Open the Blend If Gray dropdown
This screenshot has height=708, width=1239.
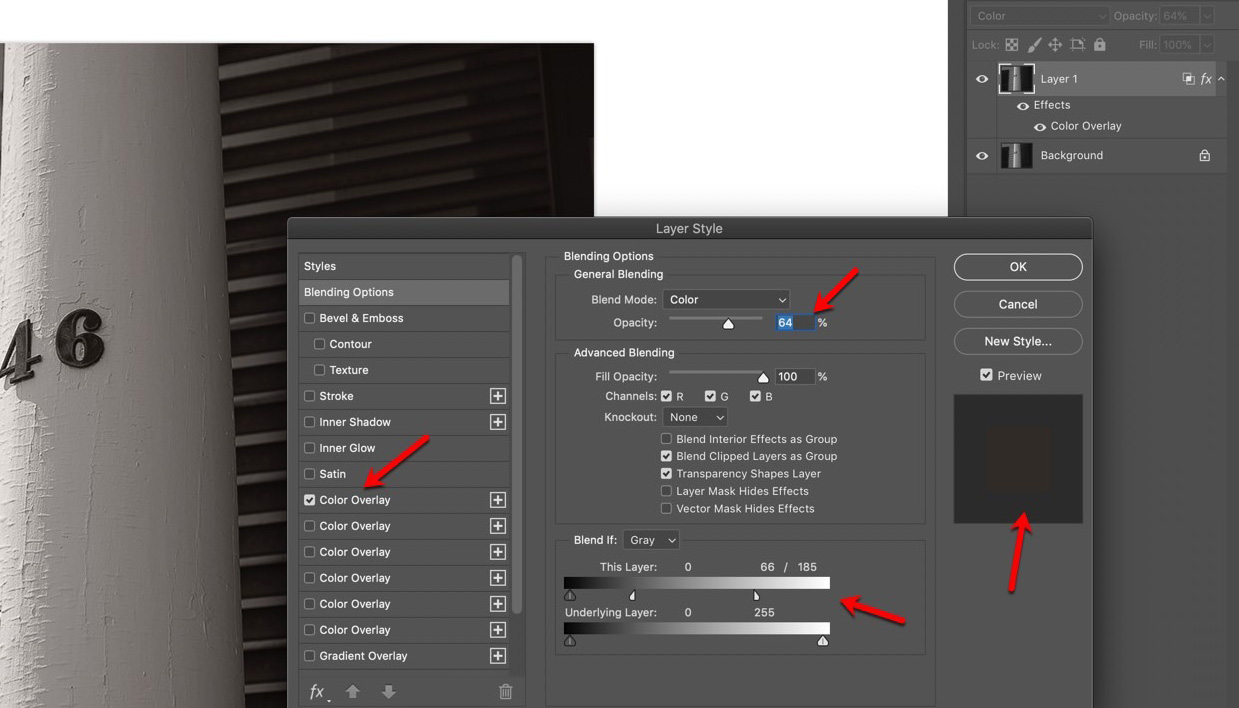651,540
